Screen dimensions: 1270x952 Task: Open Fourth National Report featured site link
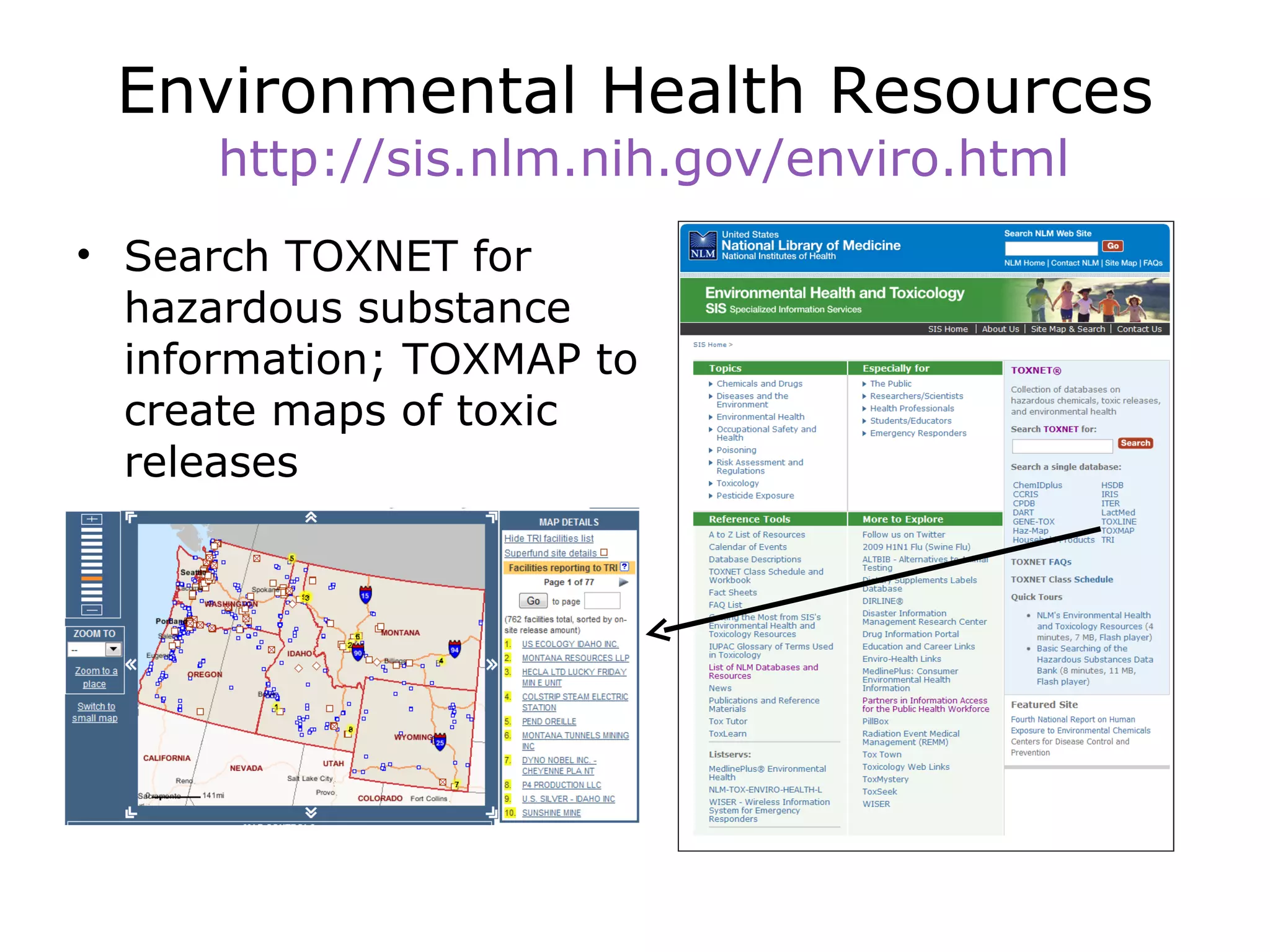coord(1080,725)
